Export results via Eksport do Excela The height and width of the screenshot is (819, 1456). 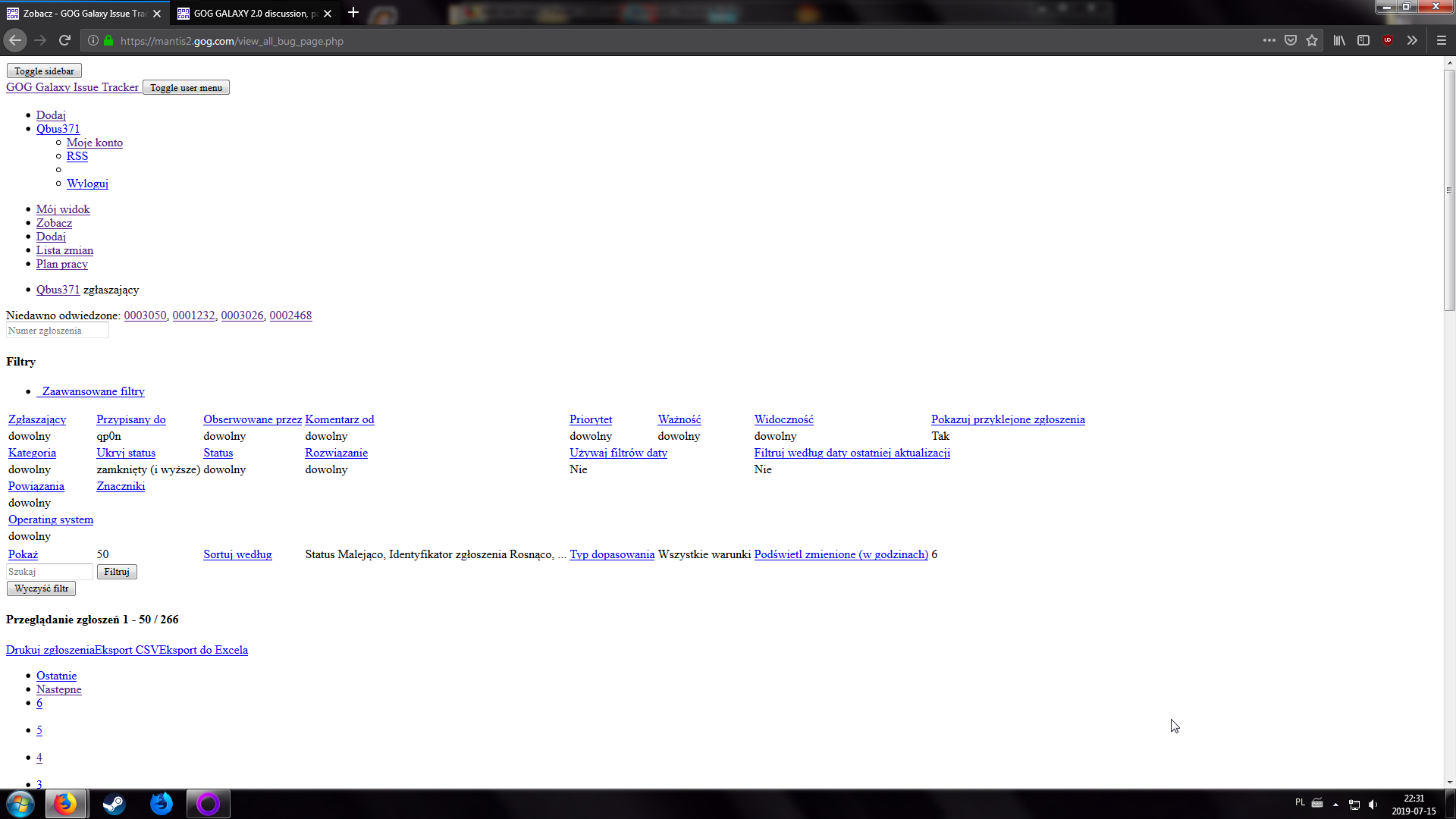(x=203, y=650)
